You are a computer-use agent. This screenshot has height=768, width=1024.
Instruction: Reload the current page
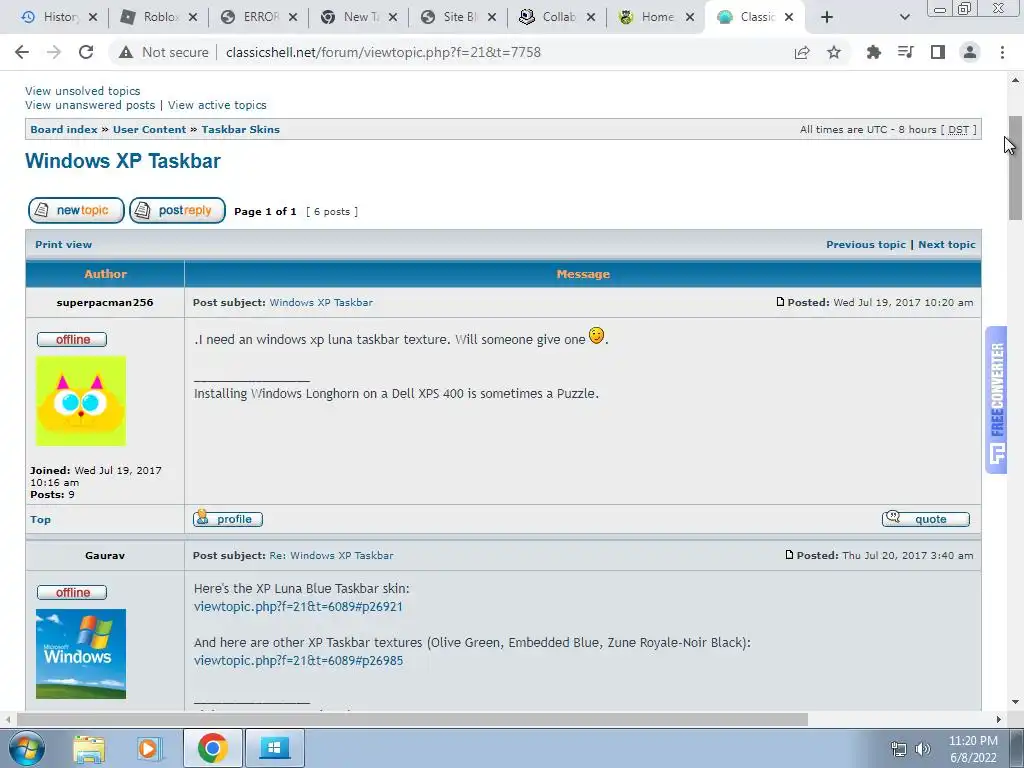[x=86, y=52]
